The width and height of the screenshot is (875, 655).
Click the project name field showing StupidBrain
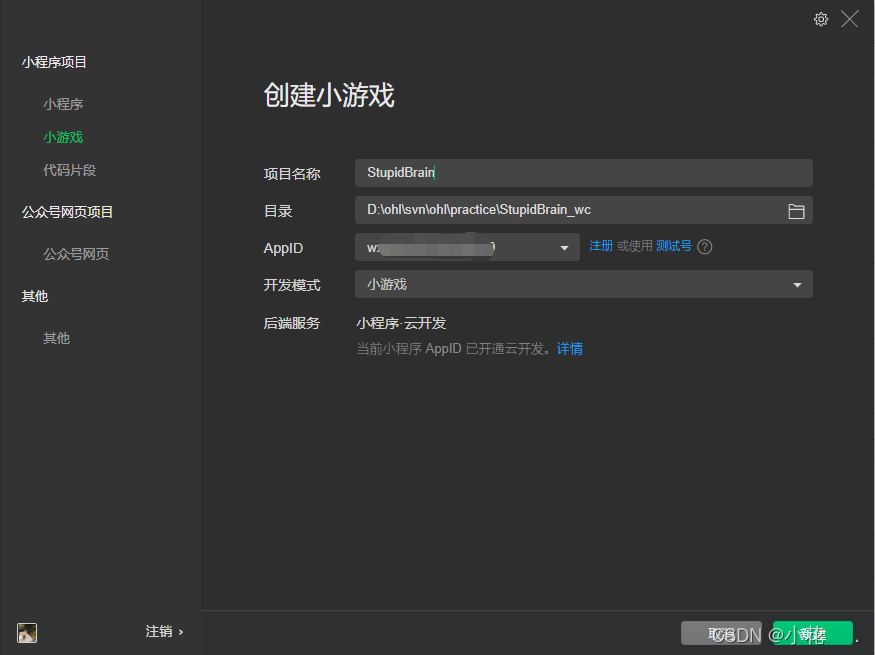click(584, 172)
